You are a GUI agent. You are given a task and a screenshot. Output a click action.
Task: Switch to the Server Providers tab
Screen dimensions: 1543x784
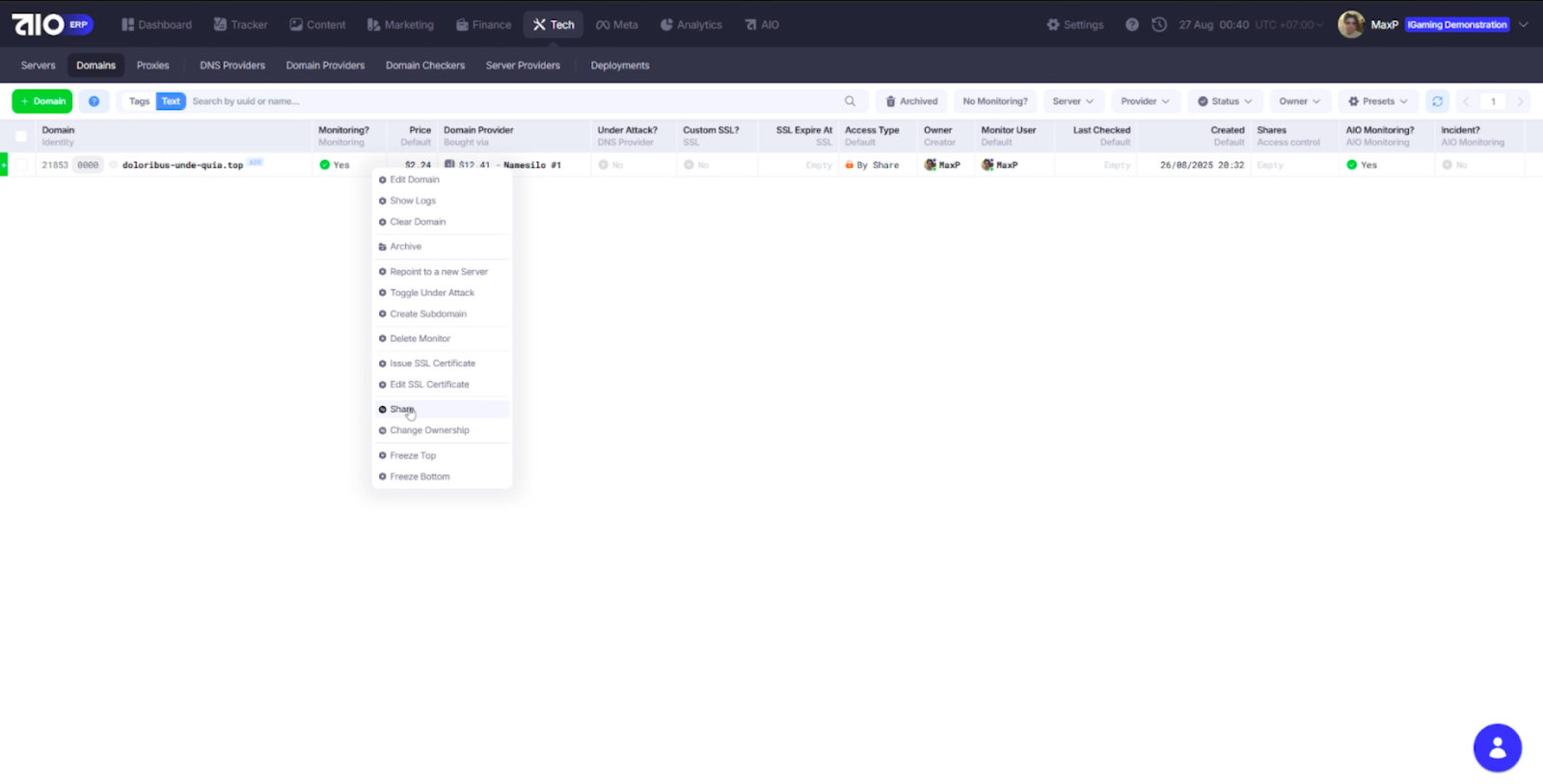coord(523,66)
